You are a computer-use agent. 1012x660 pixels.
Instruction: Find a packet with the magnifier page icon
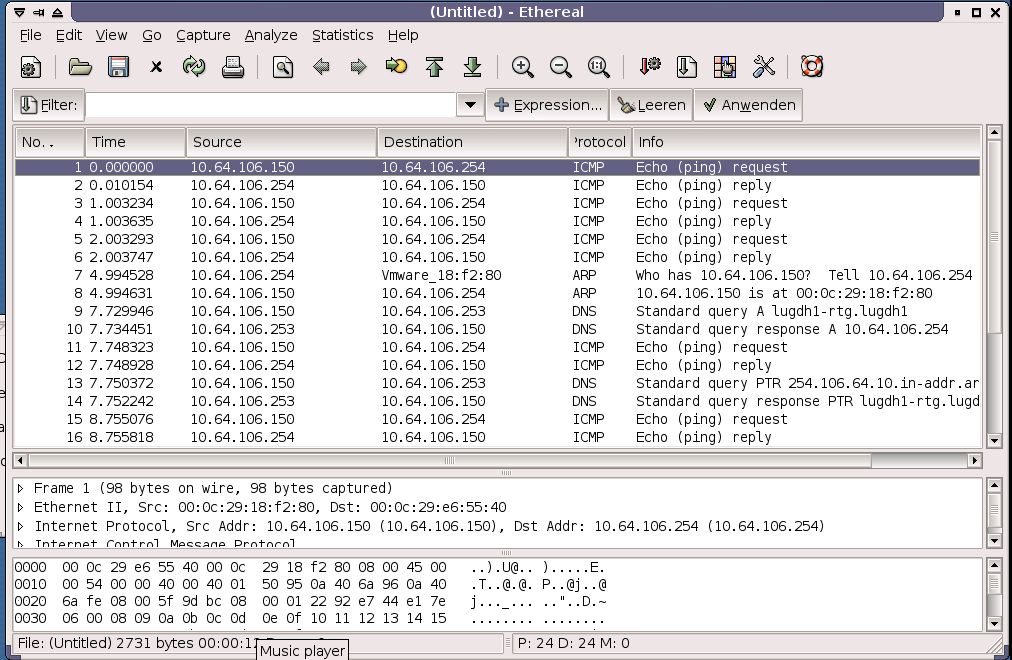tap(283, 66)
